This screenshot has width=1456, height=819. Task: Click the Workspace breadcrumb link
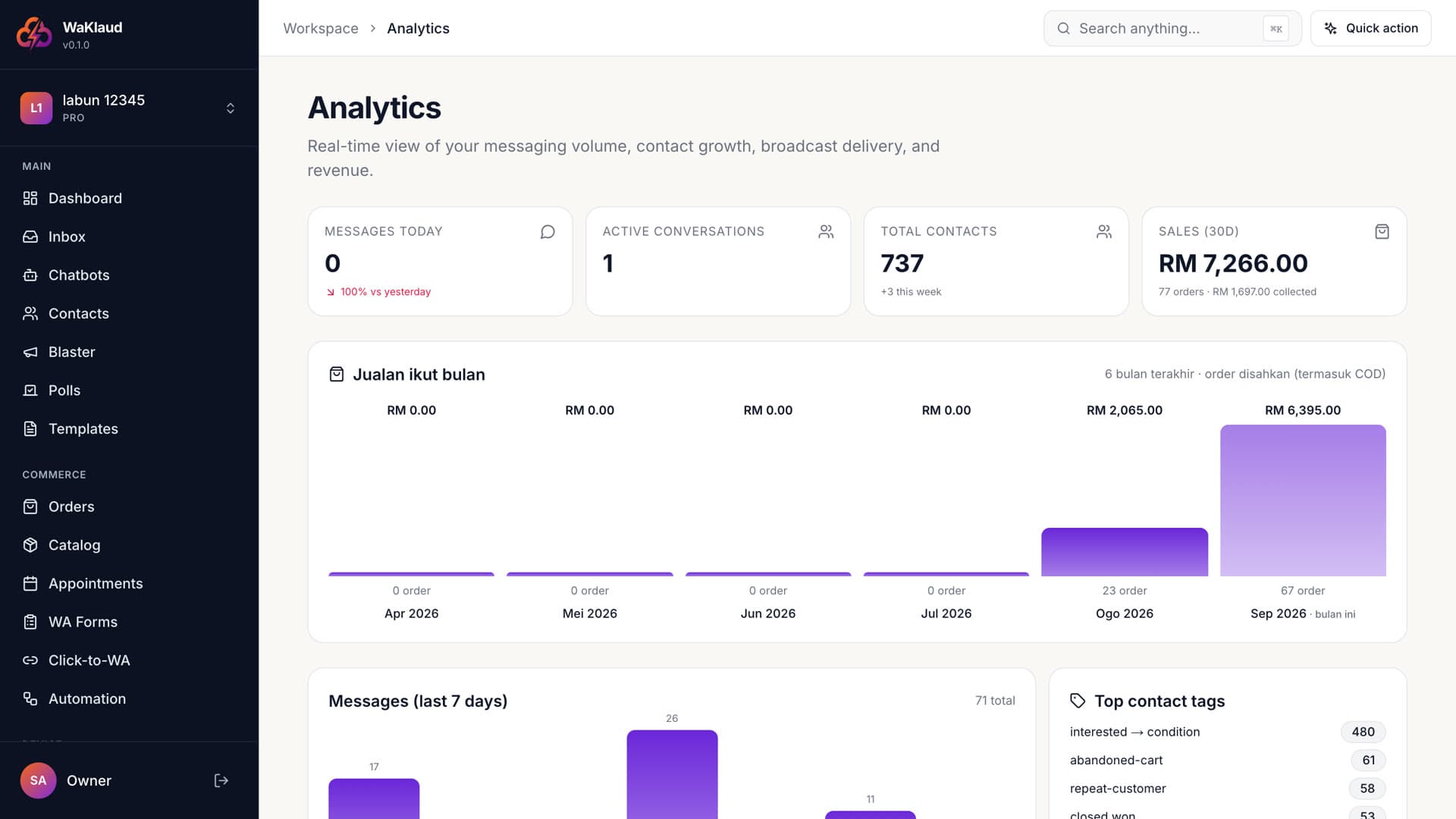coord(321,28)
